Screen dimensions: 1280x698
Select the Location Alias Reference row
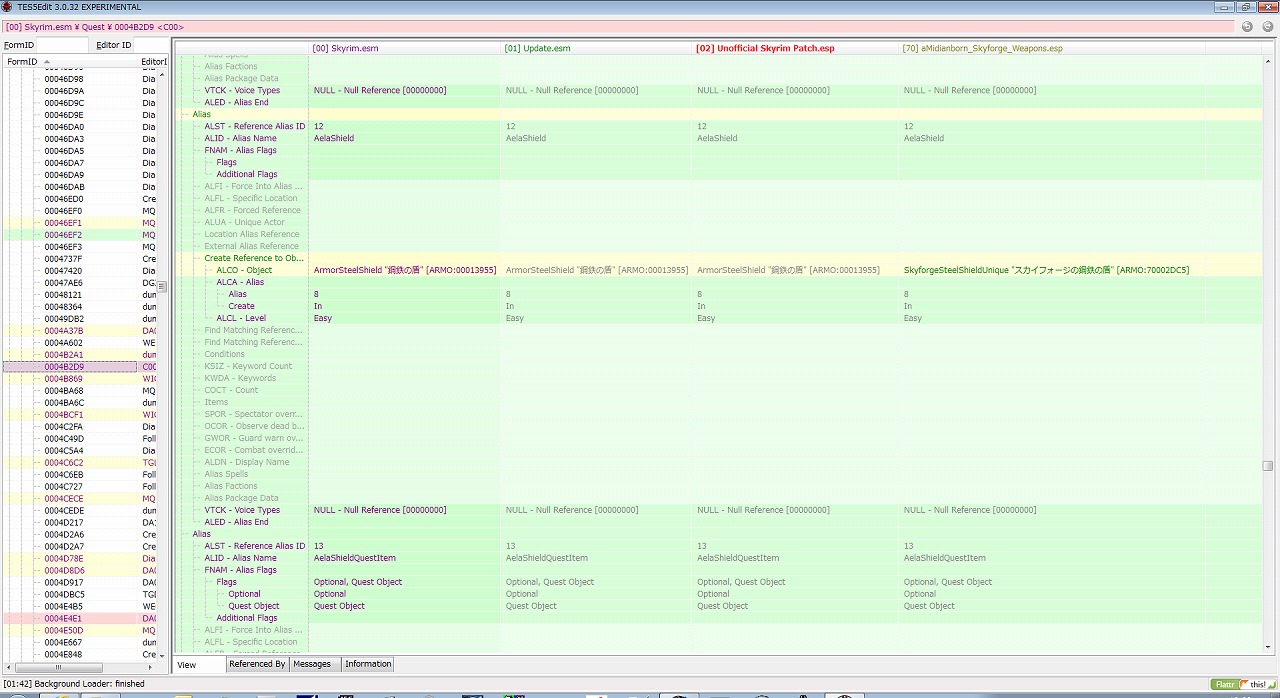pyautogui.click(x=252, y=234)
